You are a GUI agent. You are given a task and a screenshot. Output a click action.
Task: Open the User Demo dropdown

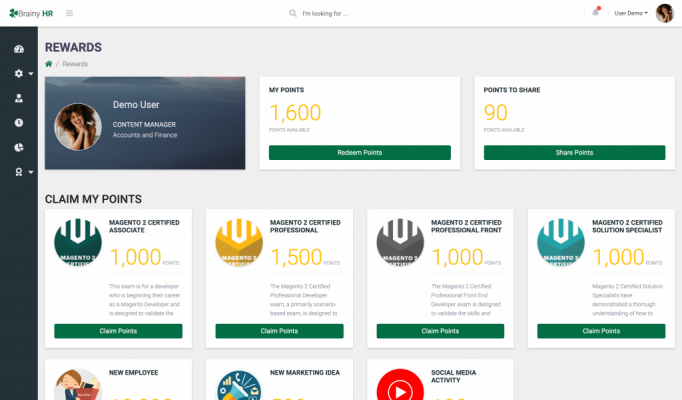pos(631,13)
